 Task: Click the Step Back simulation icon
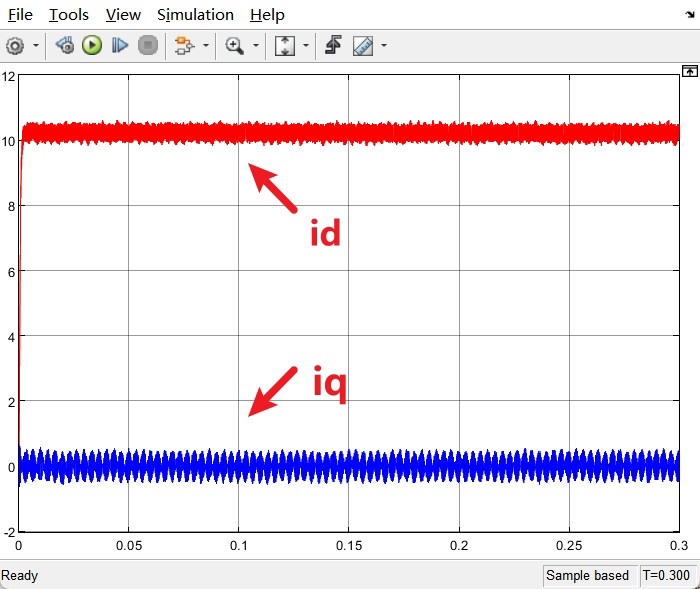pyautogui.click(x=65, y=46)
